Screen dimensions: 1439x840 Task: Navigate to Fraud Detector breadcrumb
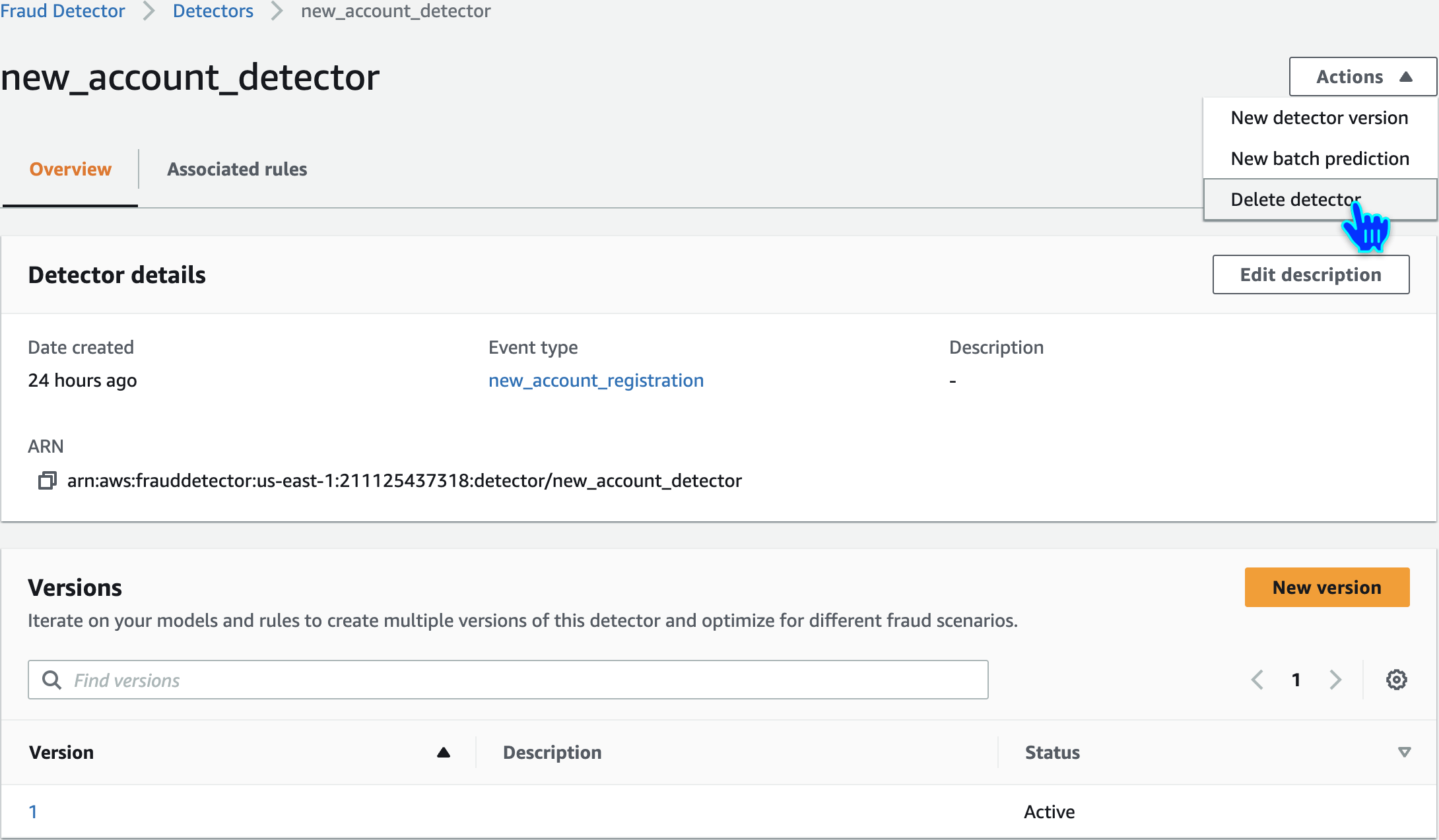[x=63, y=11]
